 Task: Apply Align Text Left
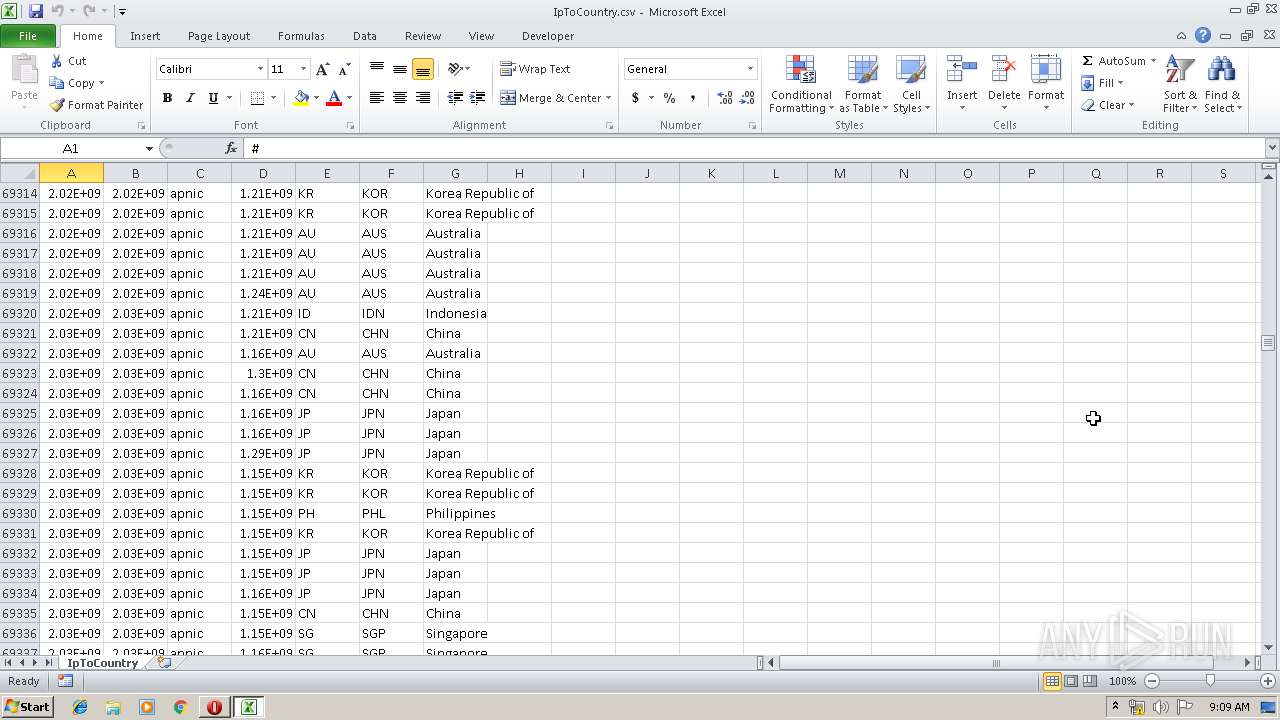(377, 98)
